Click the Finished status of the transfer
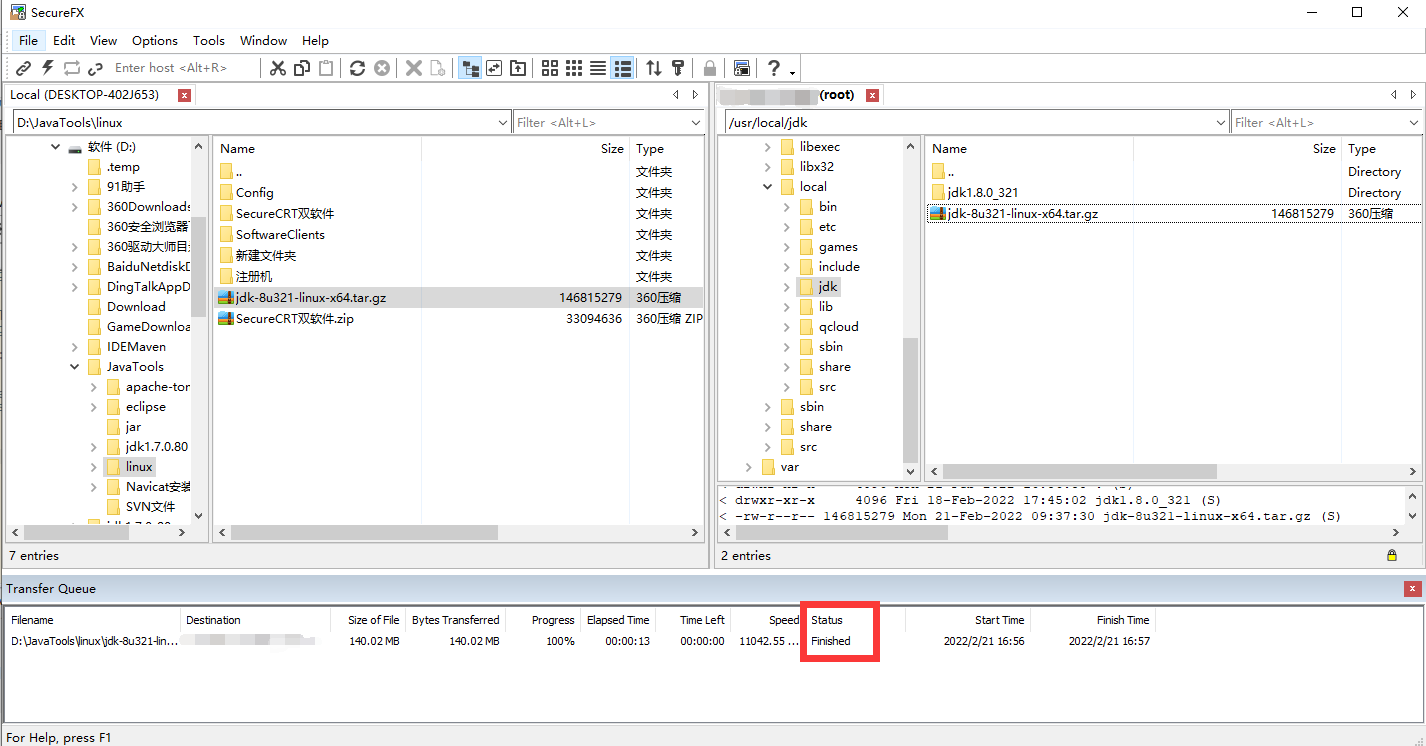Screen dimensions: 1426x746 (831, 641)
